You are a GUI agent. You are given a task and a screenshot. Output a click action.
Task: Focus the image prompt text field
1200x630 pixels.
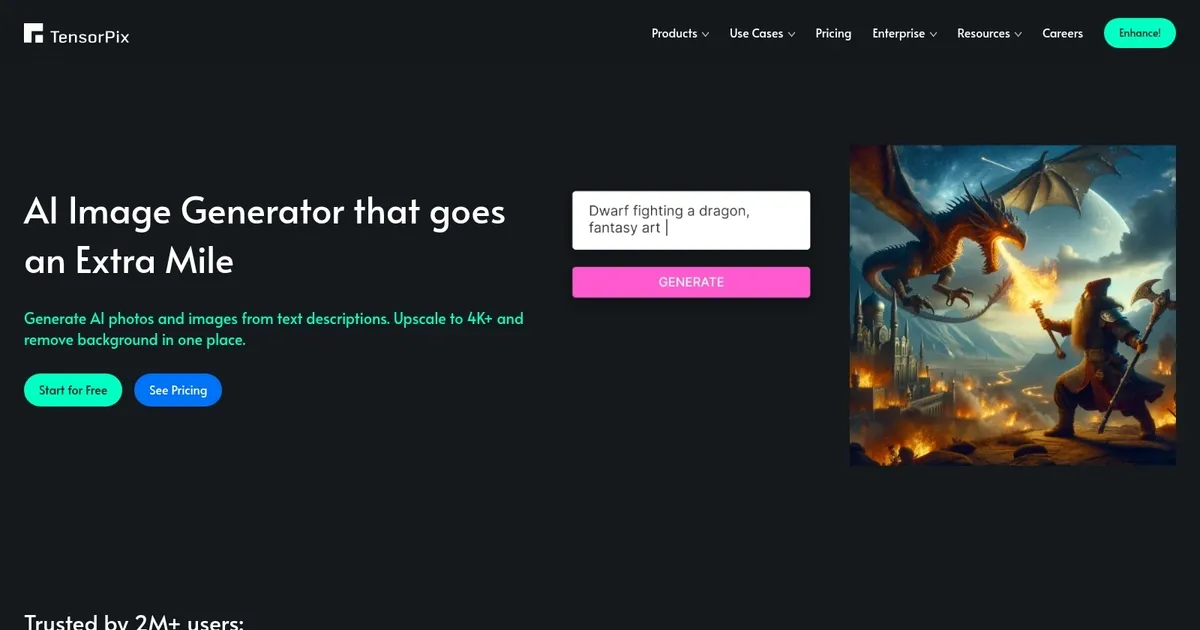(x=690, y=220)
